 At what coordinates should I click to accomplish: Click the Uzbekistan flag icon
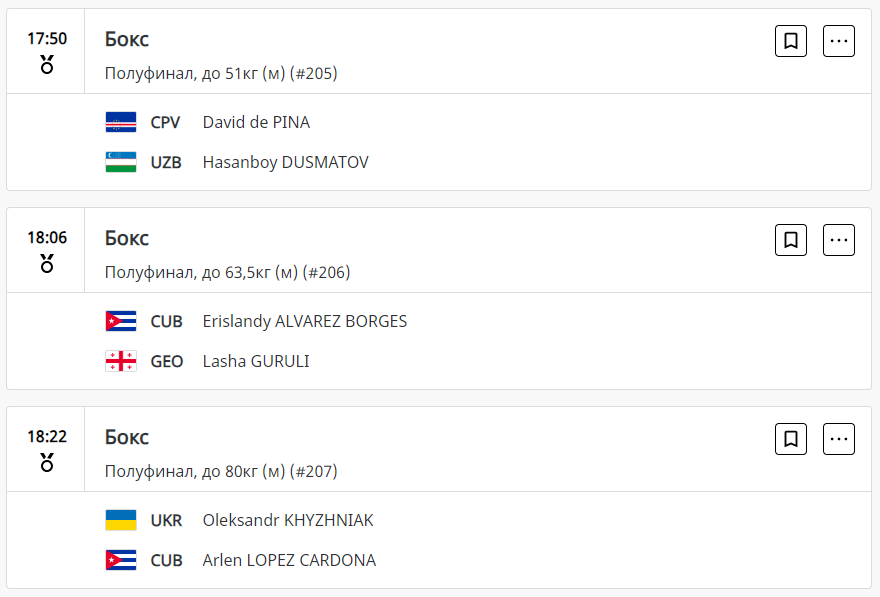[121, 162]
